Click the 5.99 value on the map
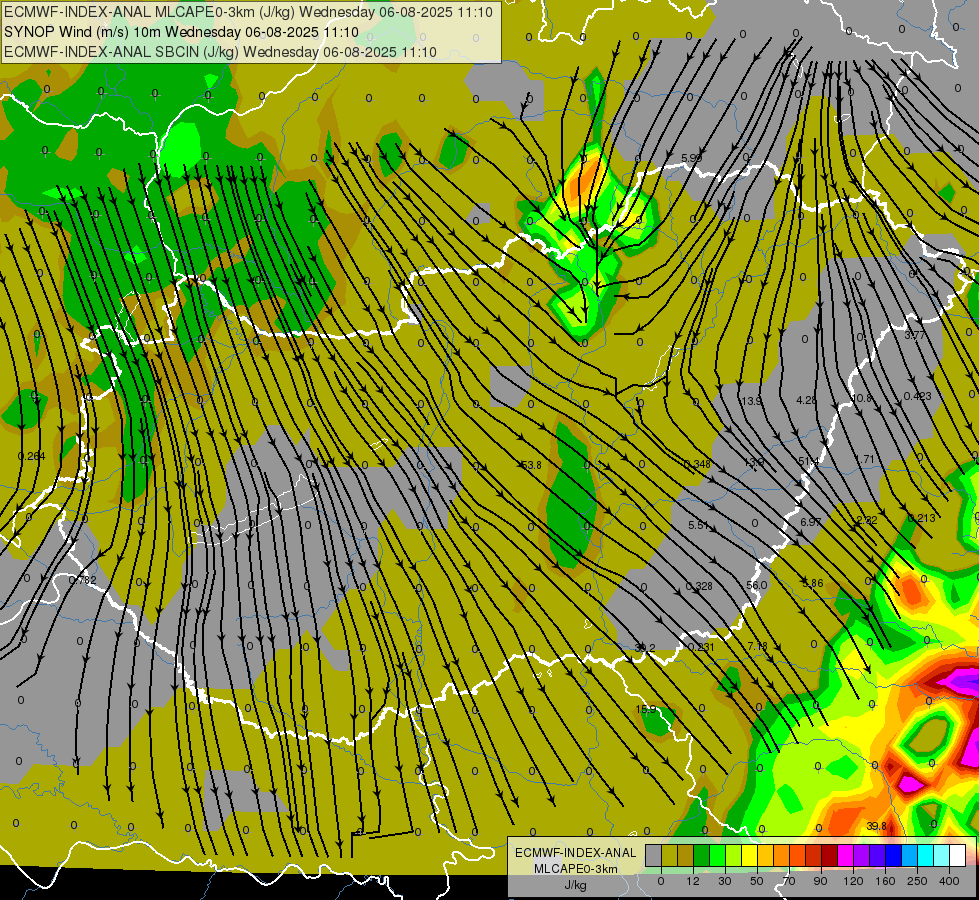979x900 pixels. tap(691, 158)
